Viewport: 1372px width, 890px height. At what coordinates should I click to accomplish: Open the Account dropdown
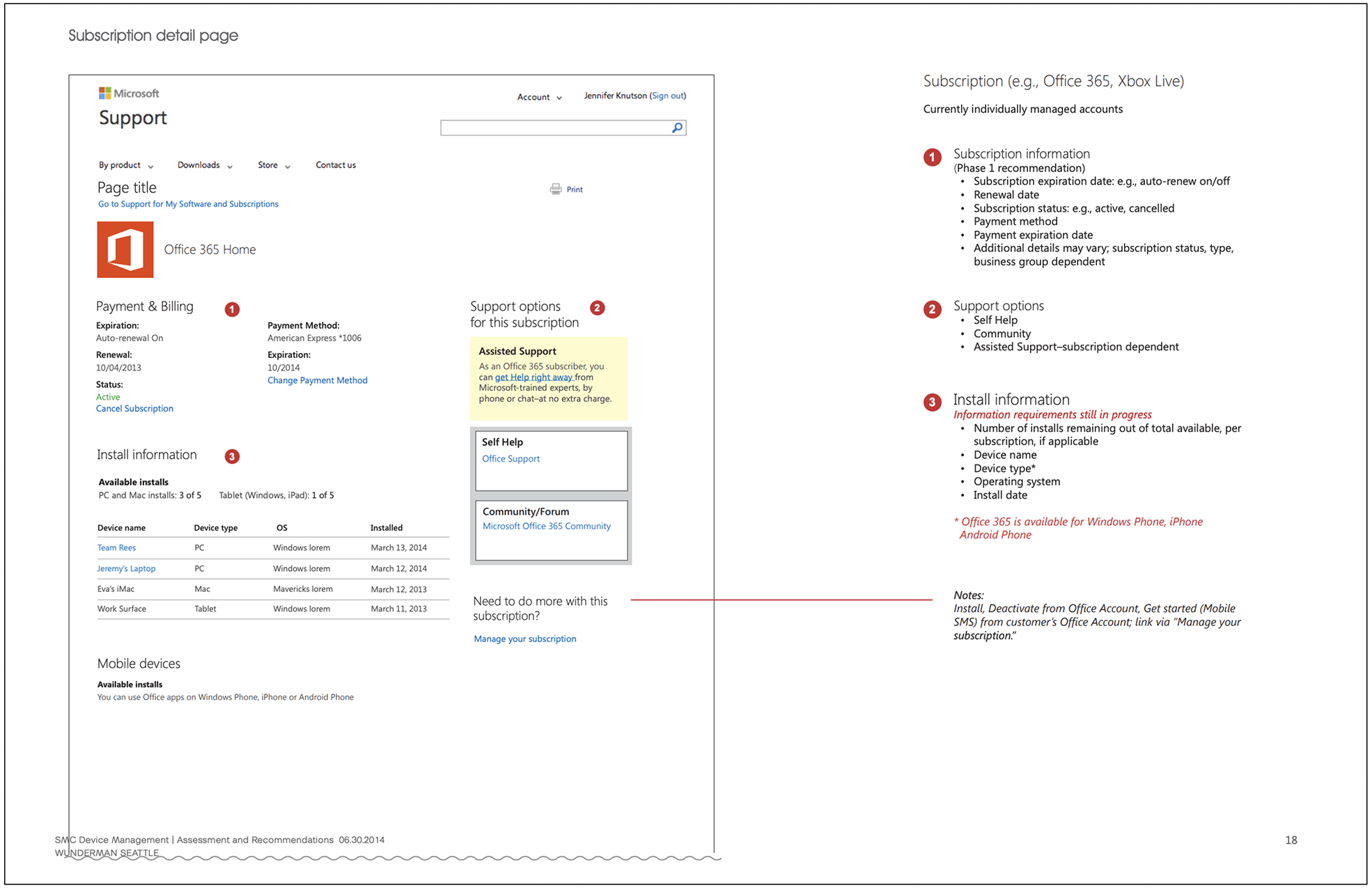tap(538, 97)
